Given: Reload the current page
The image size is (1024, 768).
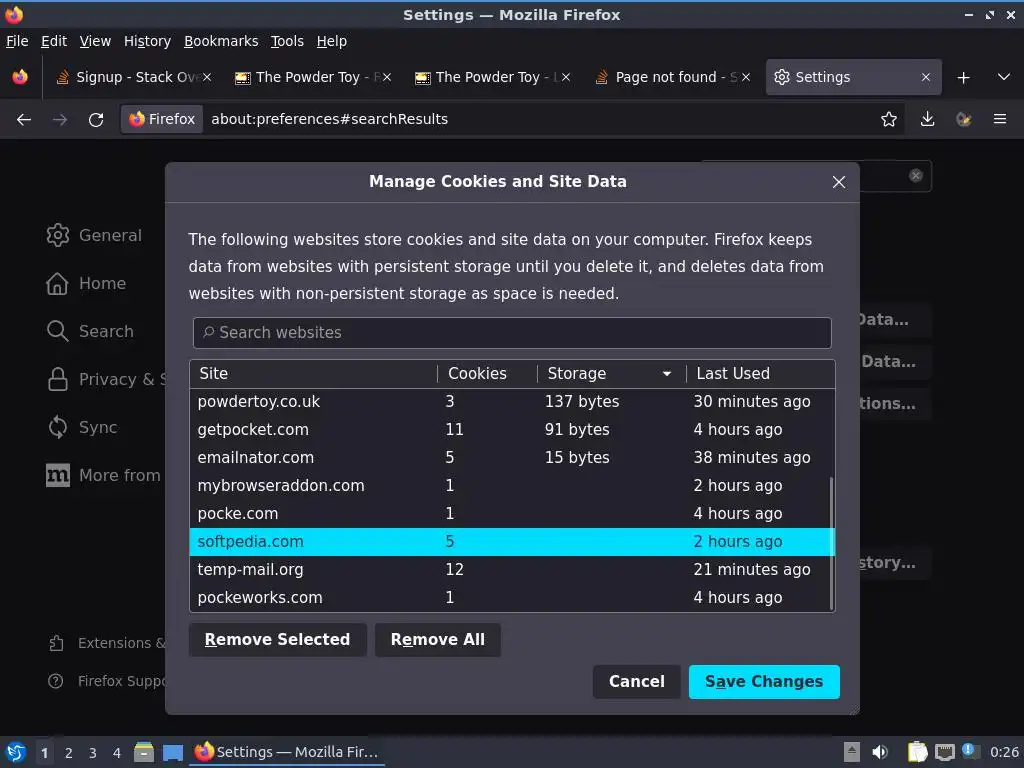Looking at the screenshot, I should (96, 120).
